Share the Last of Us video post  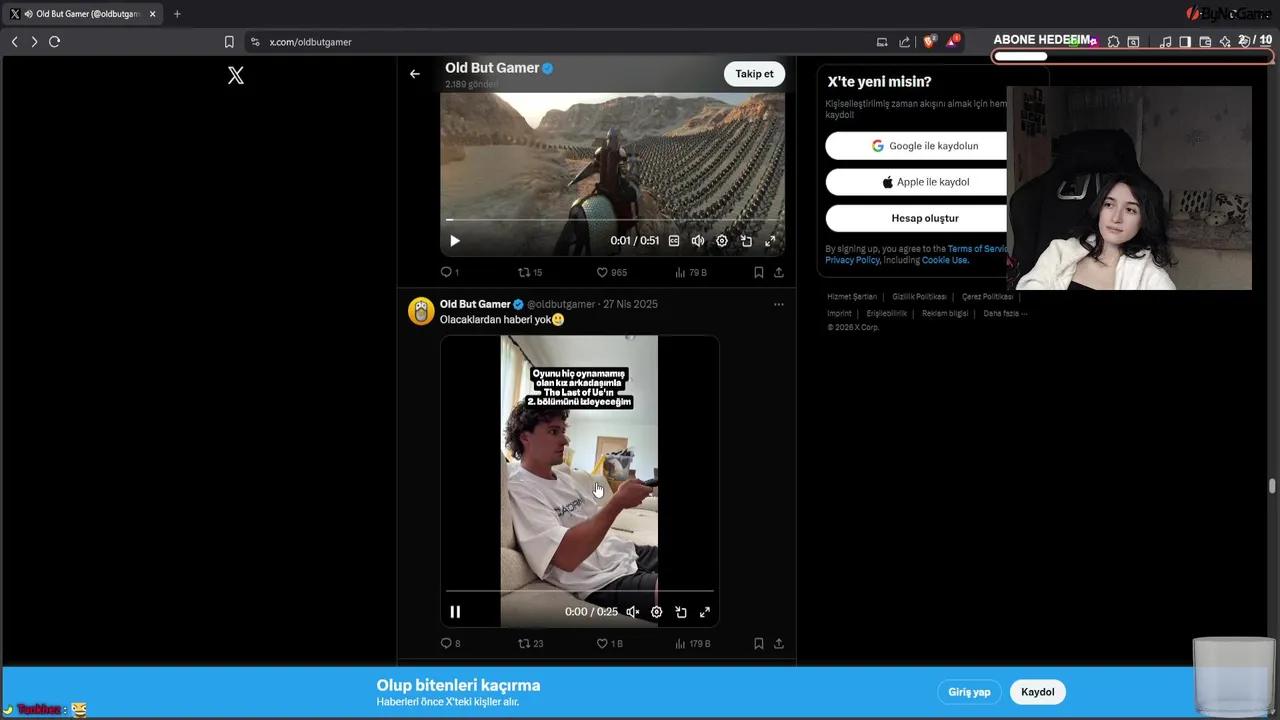click(779, 644)
